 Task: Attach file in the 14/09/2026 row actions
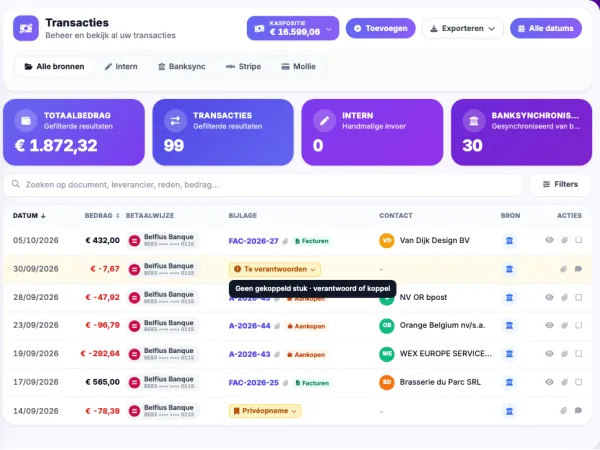pyautogui.click(x=563, y=411)
